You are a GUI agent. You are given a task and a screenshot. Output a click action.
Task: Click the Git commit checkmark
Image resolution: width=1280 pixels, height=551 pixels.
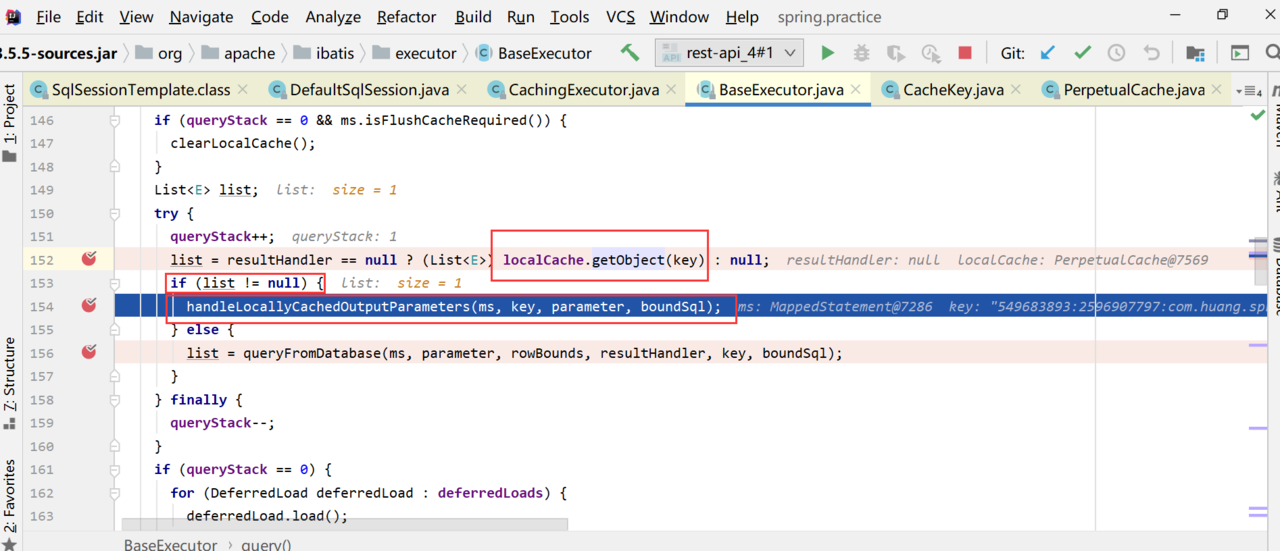click(x=1082, y=53)
